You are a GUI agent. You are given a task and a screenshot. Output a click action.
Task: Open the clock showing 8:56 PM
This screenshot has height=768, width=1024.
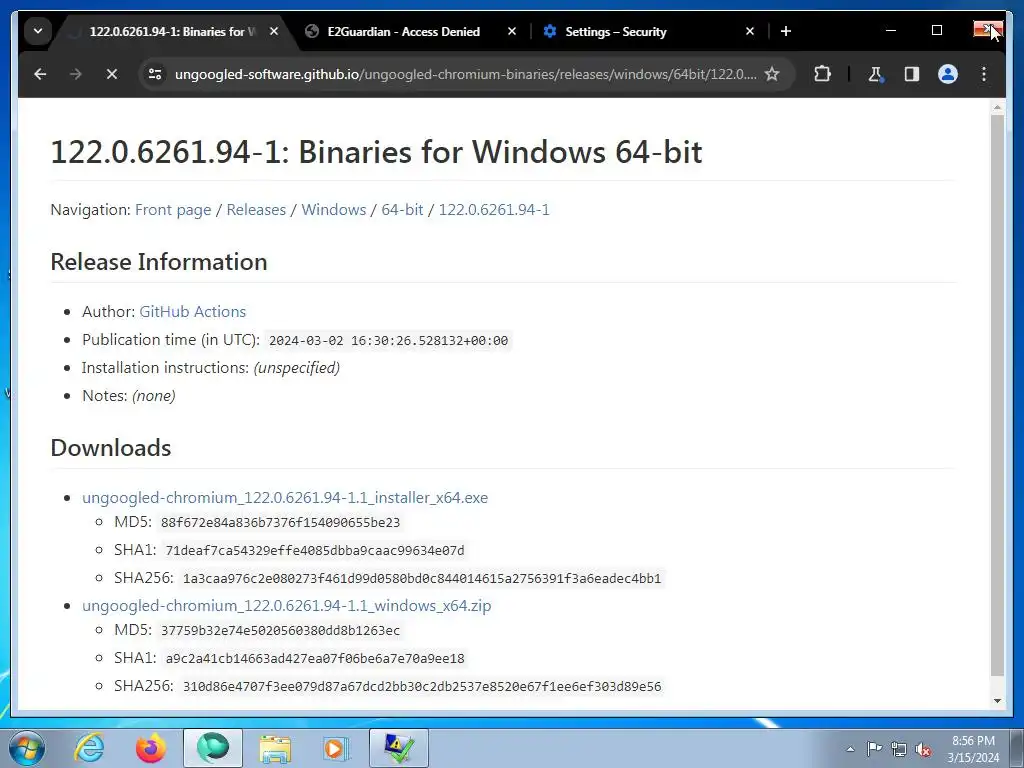pos(973,749)
